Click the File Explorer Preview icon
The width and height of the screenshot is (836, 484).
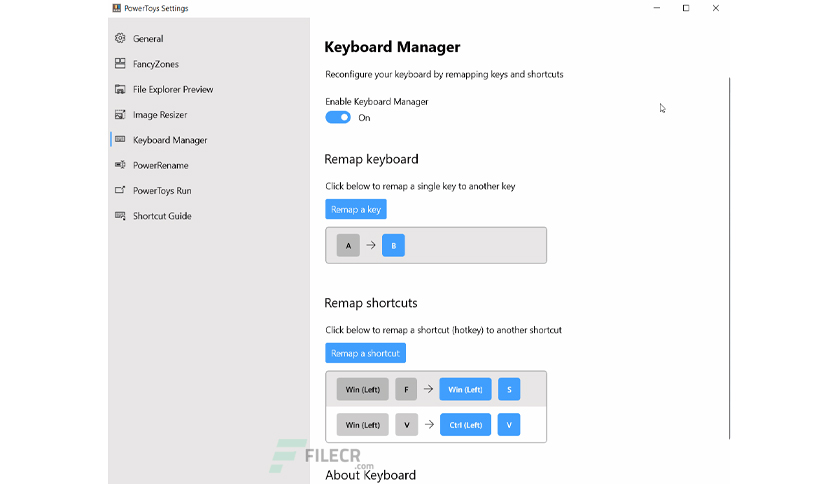coord(120,89)
